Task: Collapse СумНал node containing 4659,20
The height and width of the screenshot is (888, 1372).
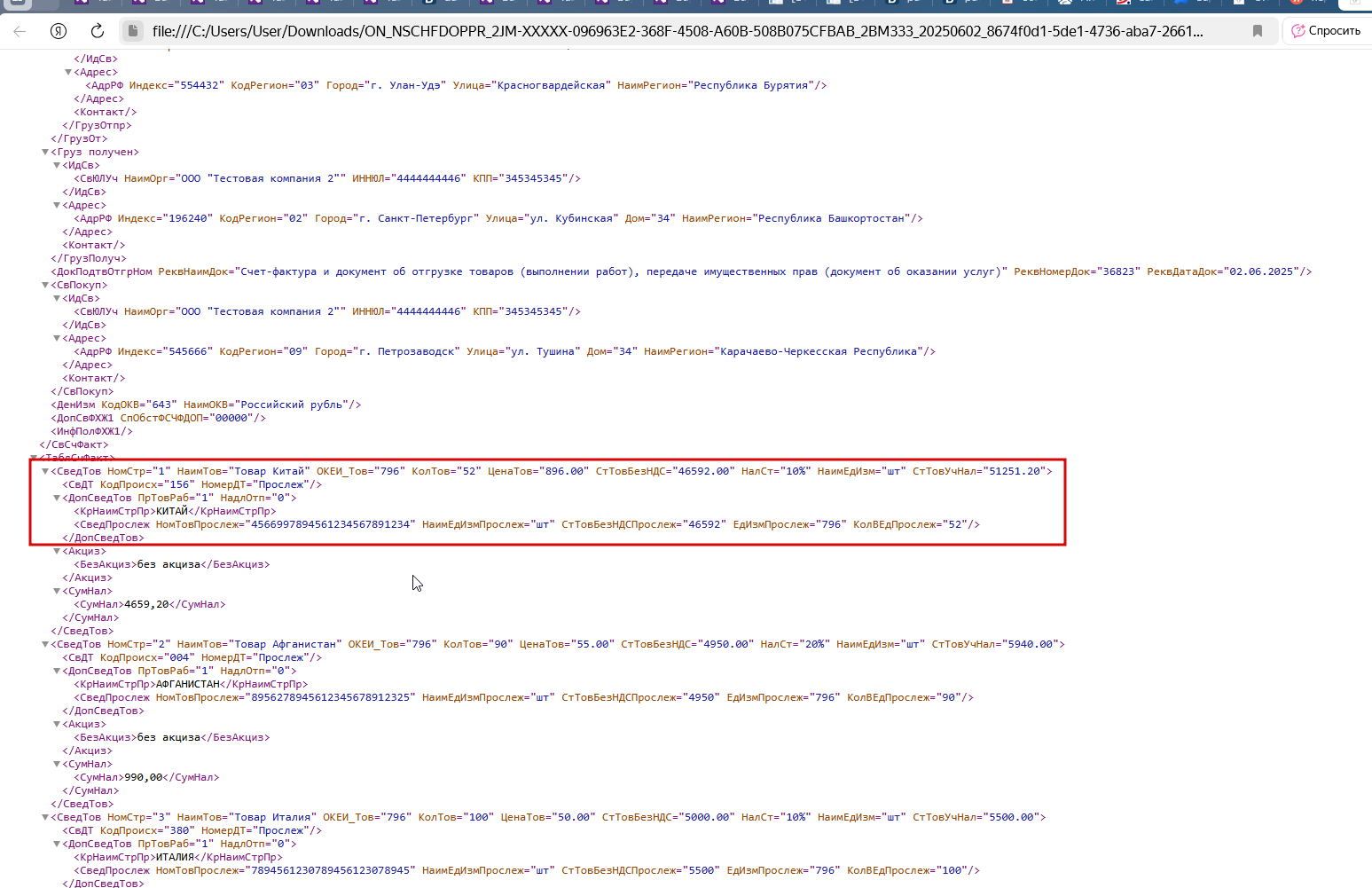Action: point(57,592)
